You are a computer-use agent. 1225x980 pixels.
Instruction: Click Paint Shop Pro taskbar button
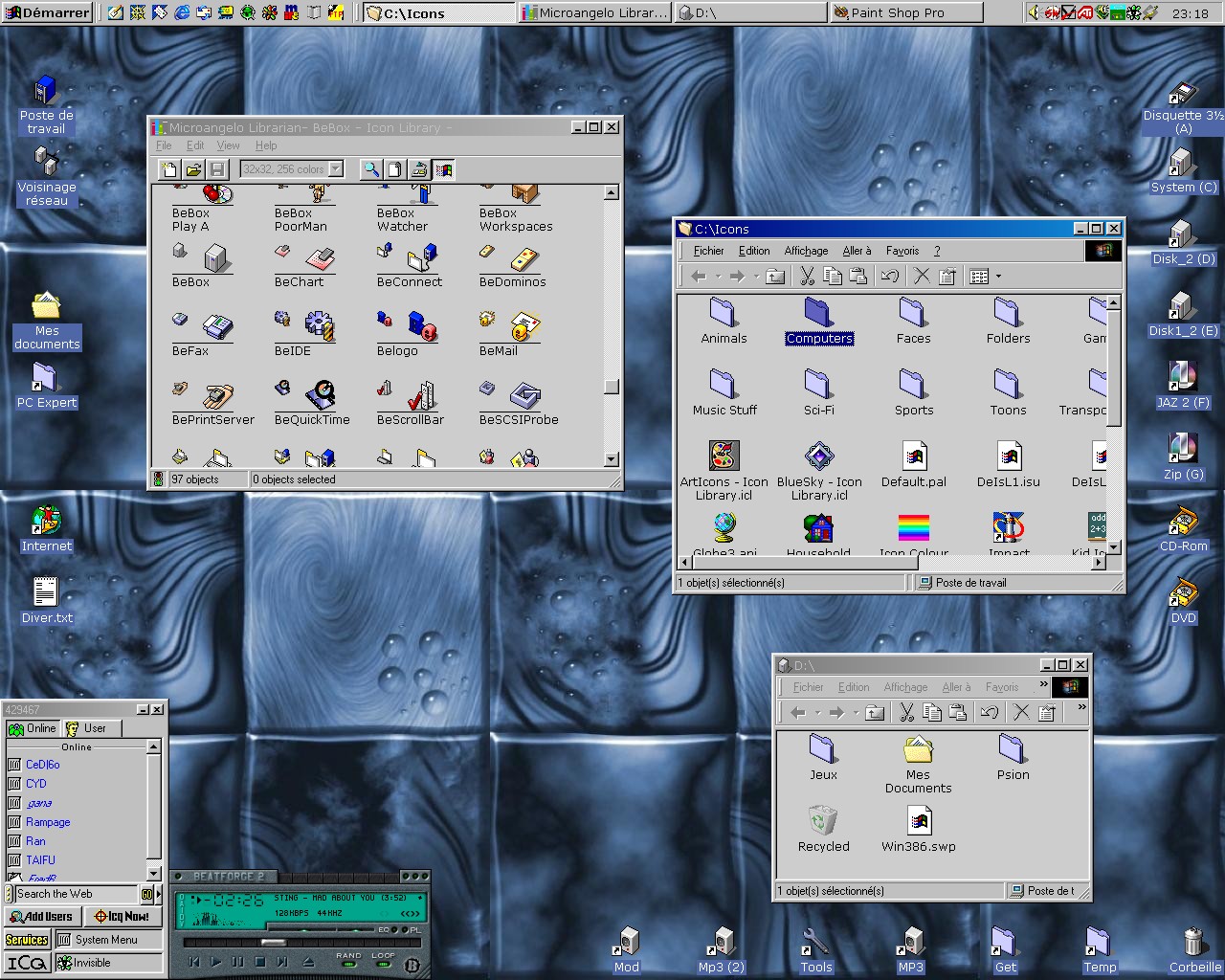pyautogui.click(x=906, y=12)
